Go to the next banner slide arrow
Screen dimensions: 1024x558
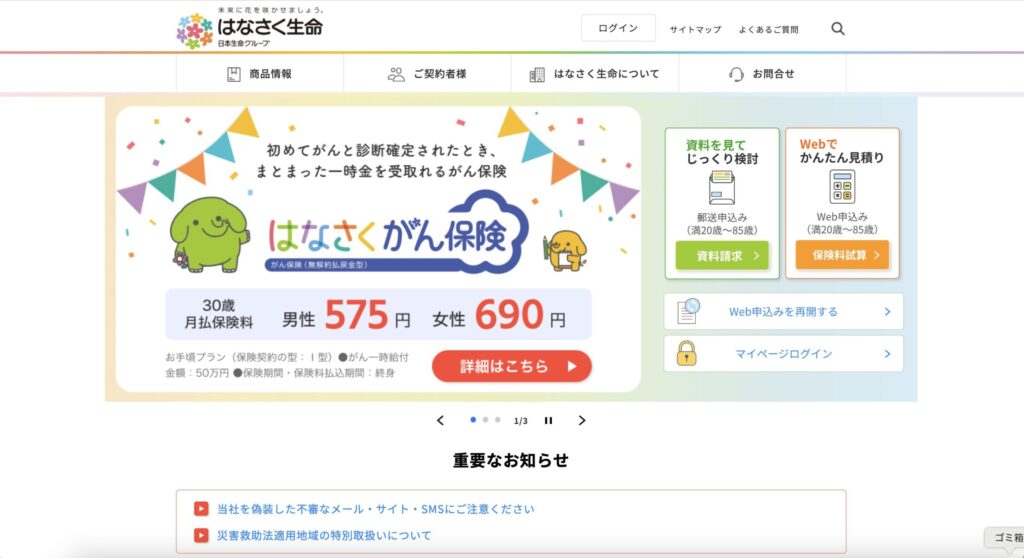(x=582, y=421)
